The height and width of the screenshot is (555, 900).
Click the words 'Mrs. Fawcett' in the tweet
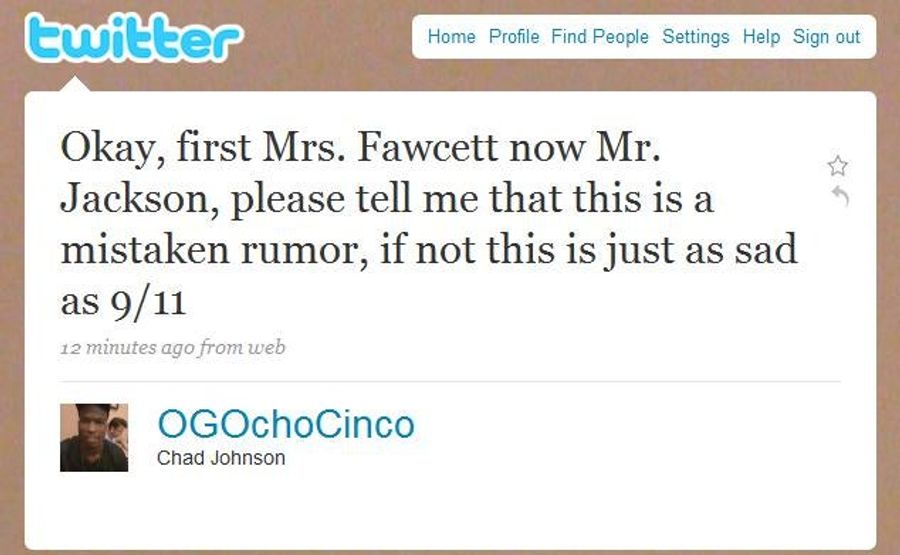pos(380,148)
